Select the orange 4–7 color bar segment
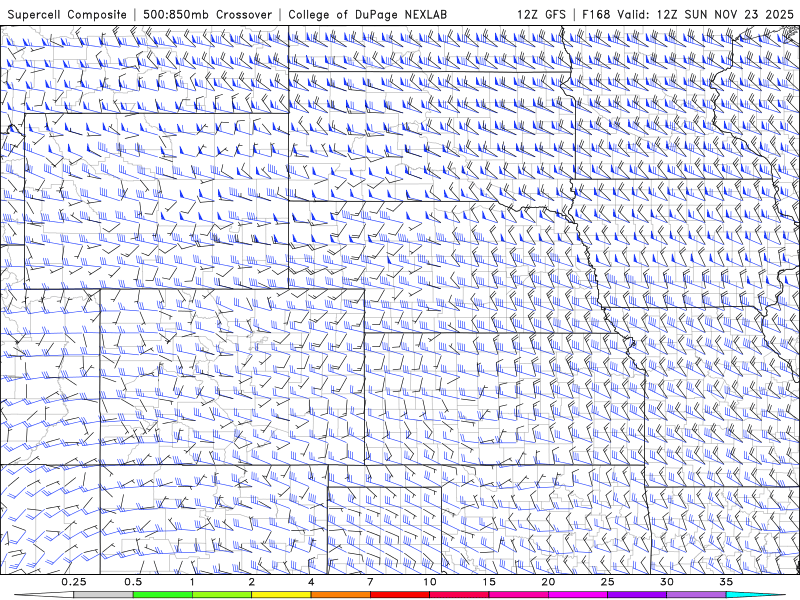This screenshot has height=600, width=800. tap(340, 595)
